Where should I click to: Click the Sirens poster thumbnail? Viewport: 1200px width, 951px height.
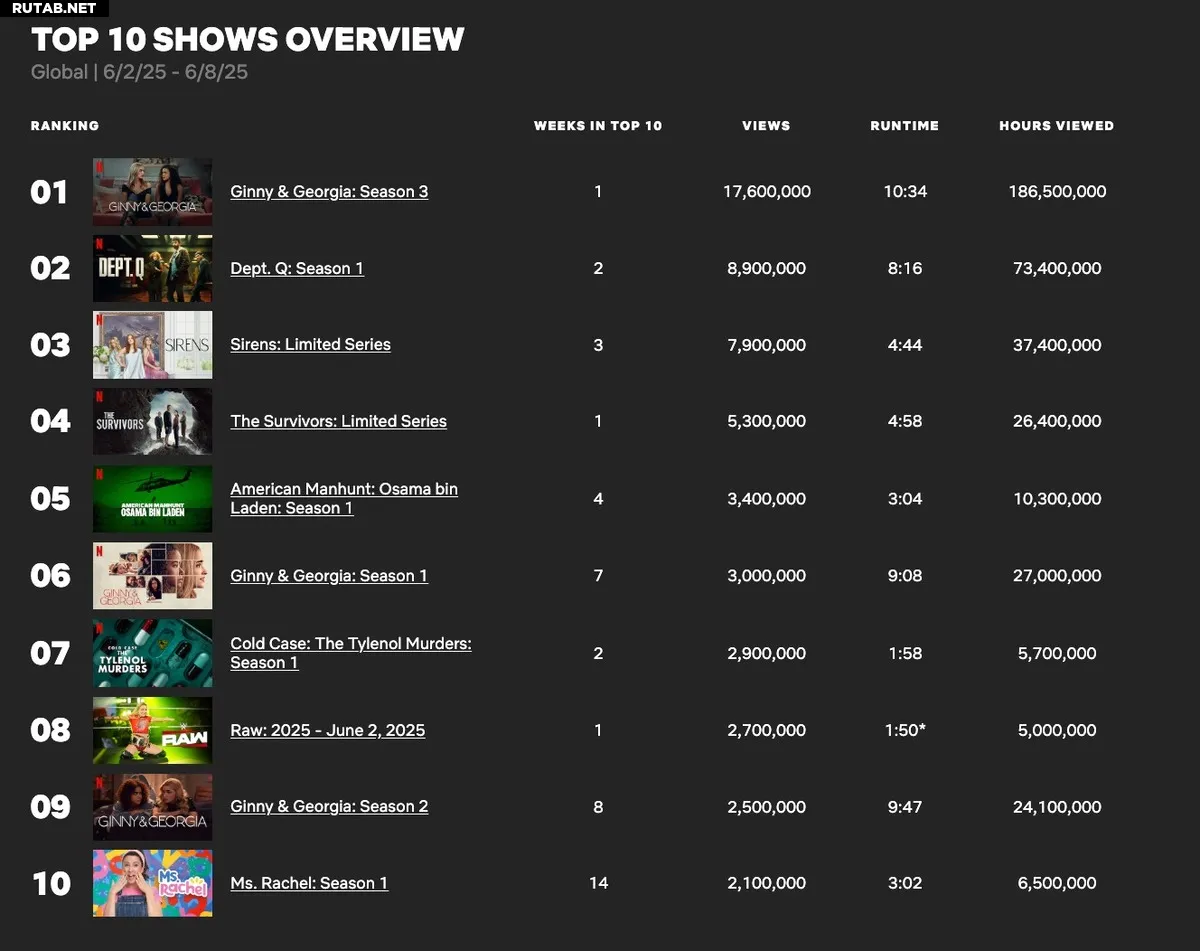click(152, 345)
